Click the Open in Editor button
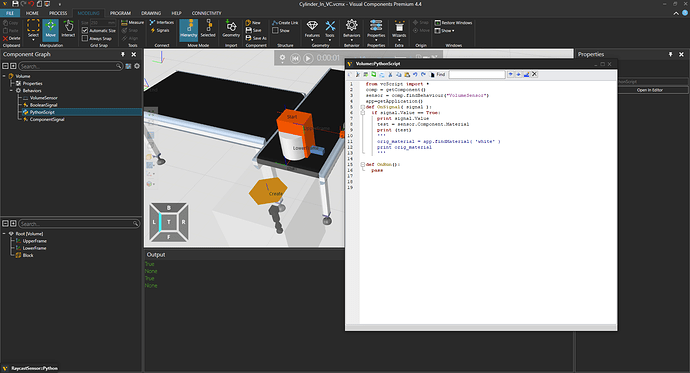 pos(650,90)
